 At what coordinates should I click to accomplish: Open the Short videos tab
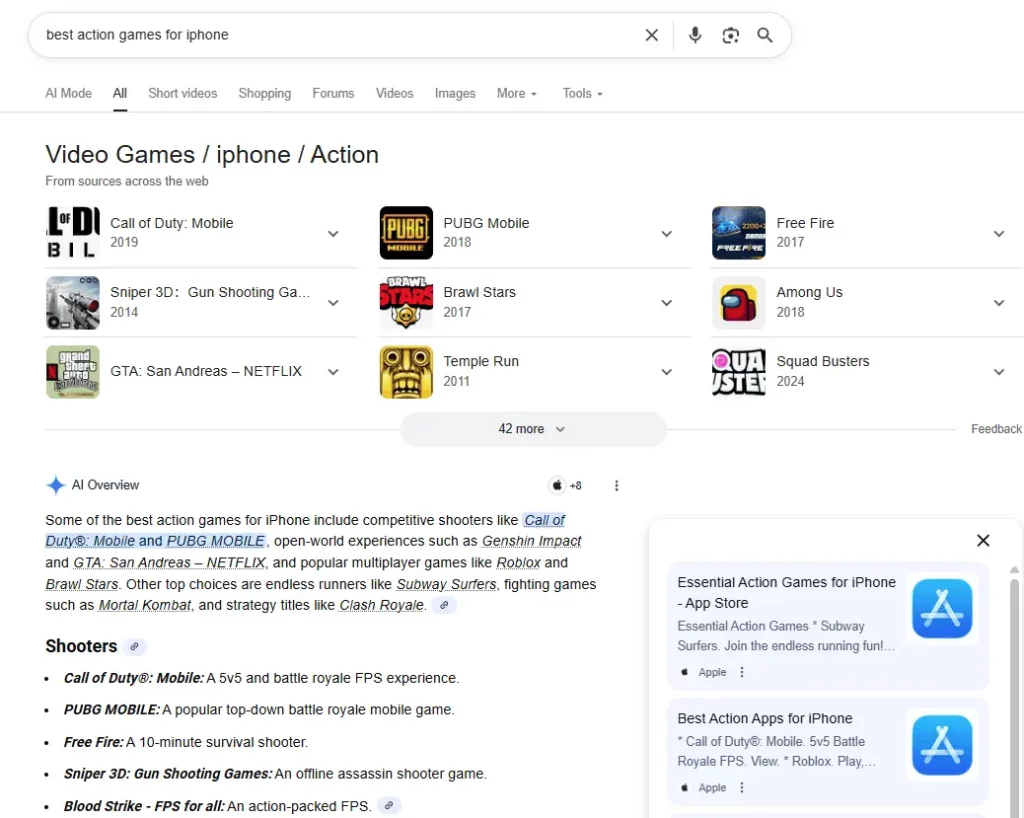click(182, 93)
